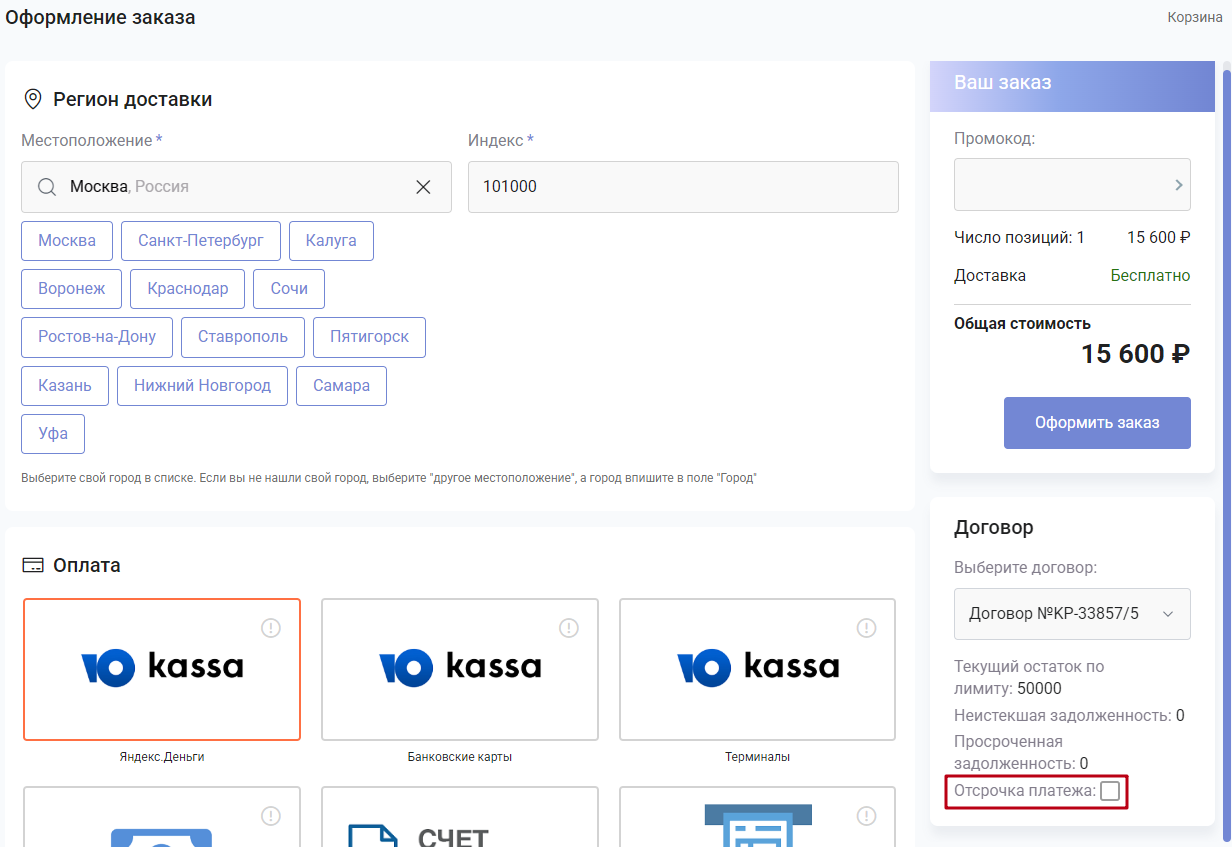Image resolution: width=1232 pixels, height=847 pixels.
Task: Choose the Нижний Новгород city chip
Action: point(202,386)
